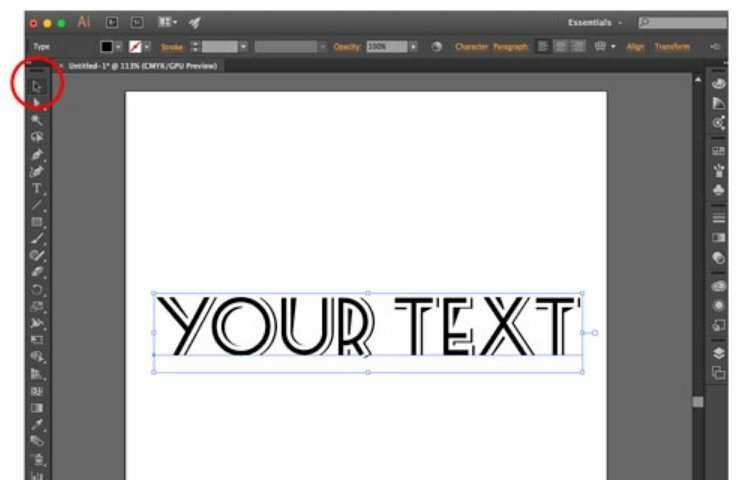Select the Direct Selection tool
Image resolution: width=746 pixels, height=480 pixels.
point(37,102)
